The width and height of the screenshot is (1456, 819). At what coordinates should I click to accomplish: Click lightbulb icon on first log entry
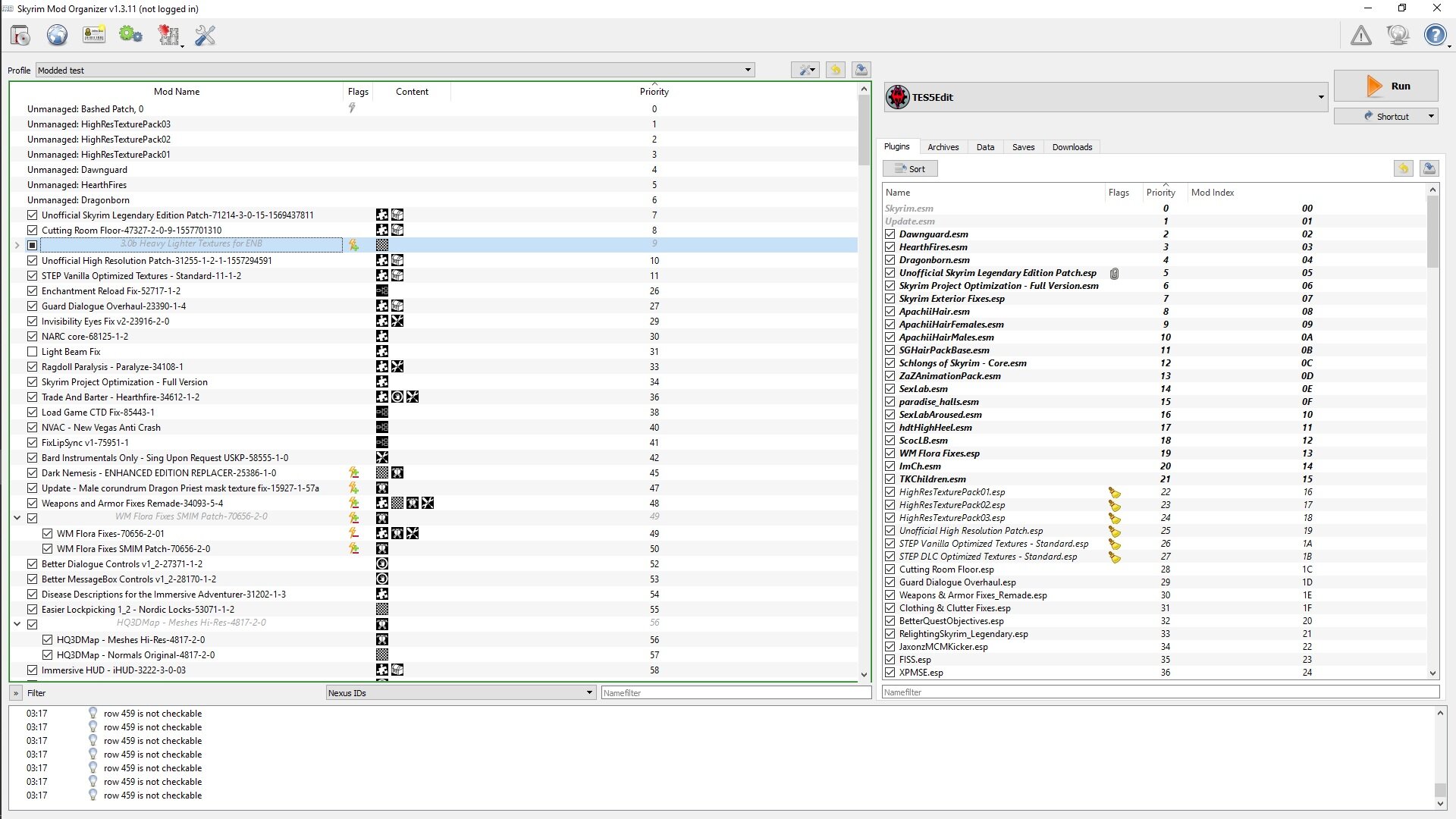point(93,713)
